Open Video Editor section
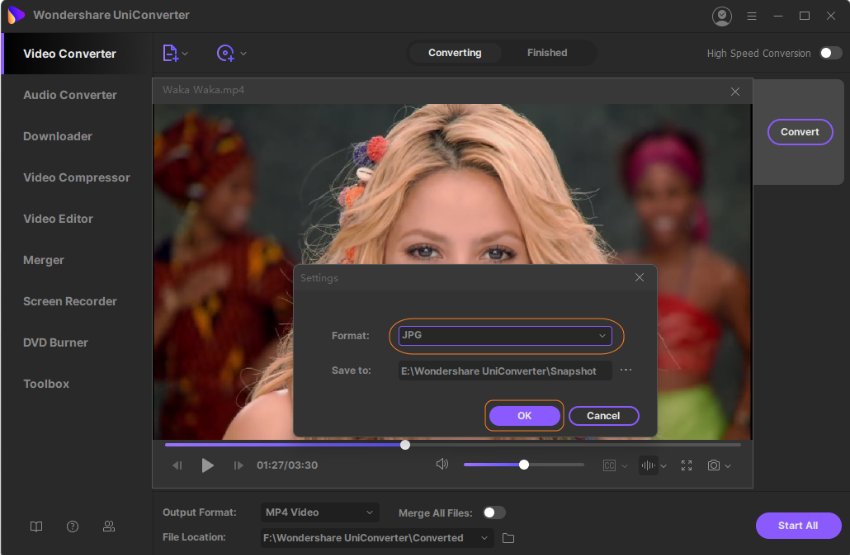850x555 pixels. 58,218
